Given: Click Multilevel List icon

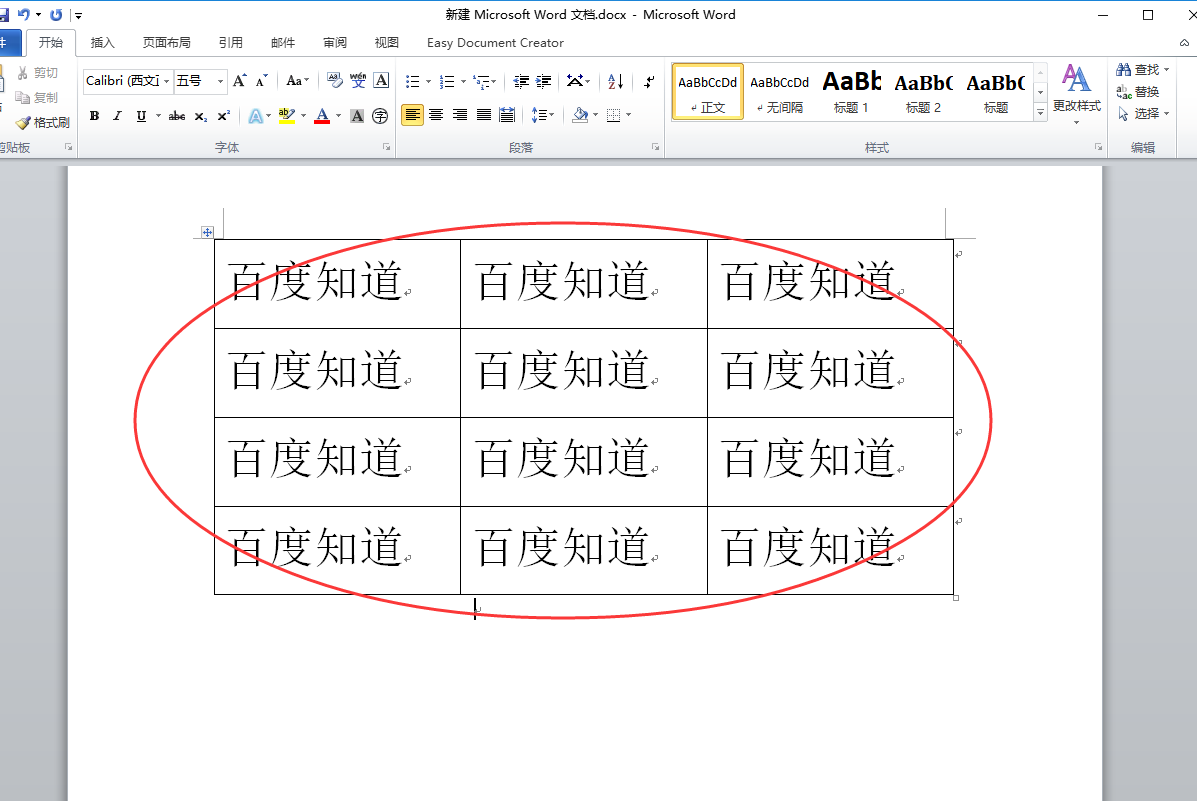Looking at the screenshot, I should [481, 82].
